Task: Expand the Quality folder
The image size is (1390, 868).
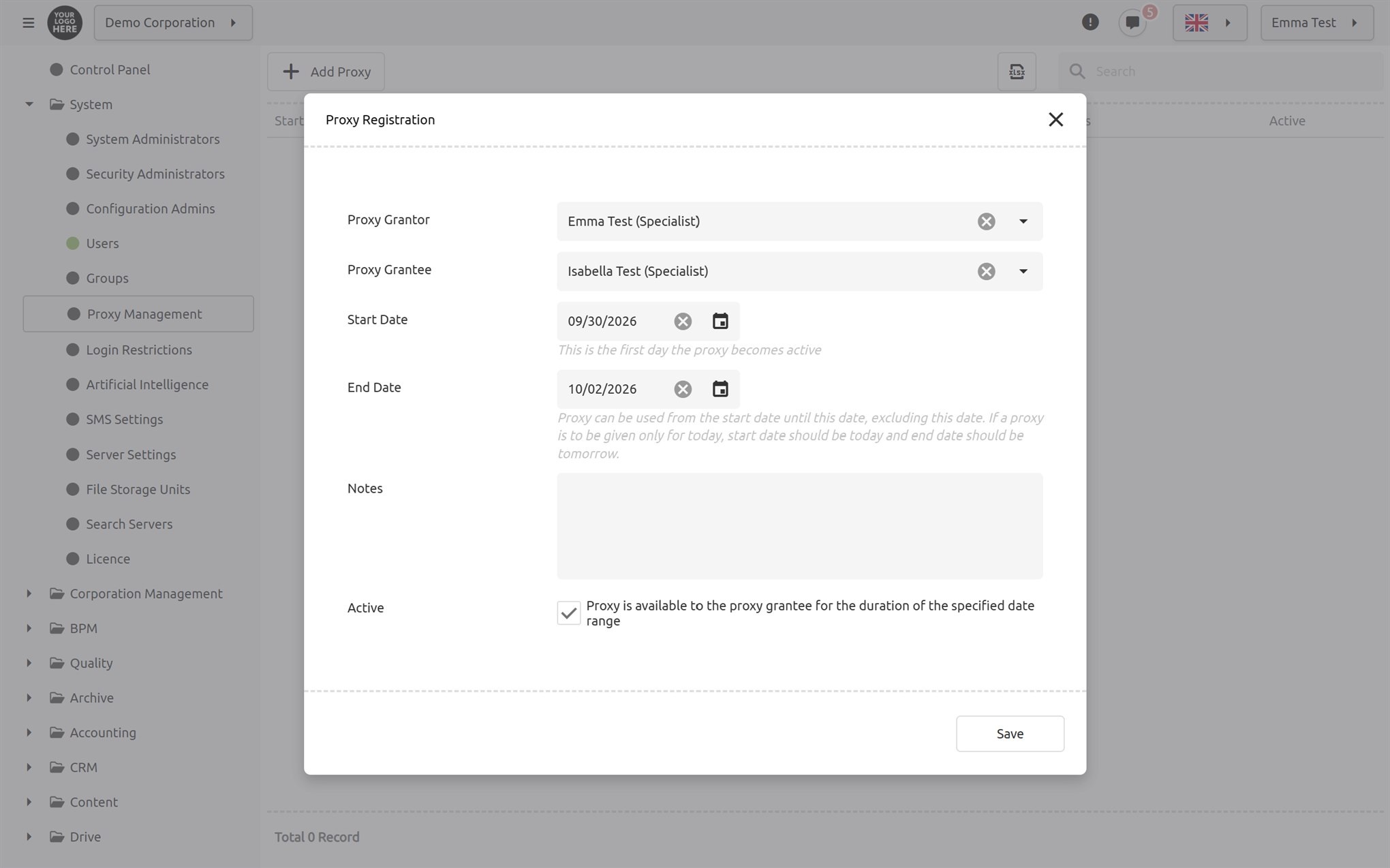Action: click(29, 663)
